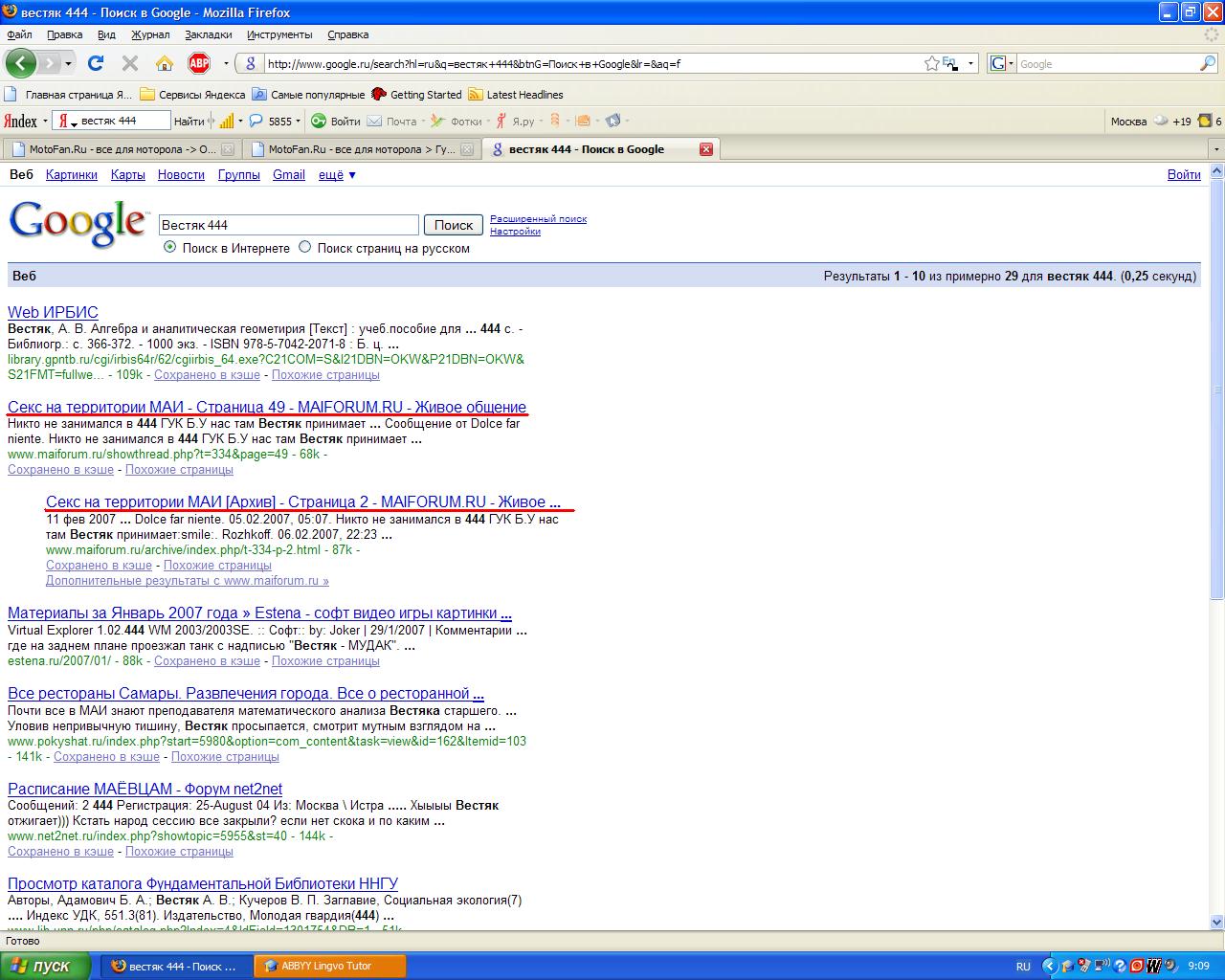The width and height of the screenshot is (1225, 980).
Task: Click the Stop loading X icon
Action: coord(130,63)
